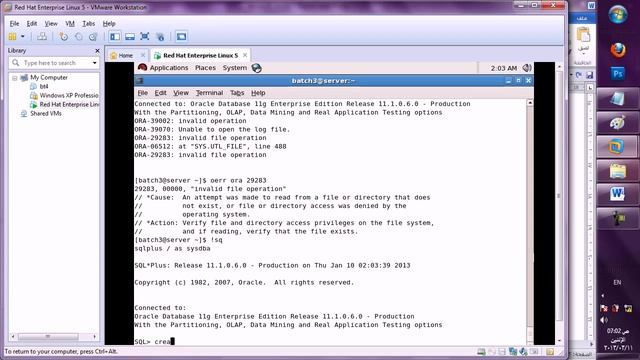Toggle the thumbnail bar view icon
This screenshot has width=640, height=360.
pyautogui.click(x=130, y=37)
